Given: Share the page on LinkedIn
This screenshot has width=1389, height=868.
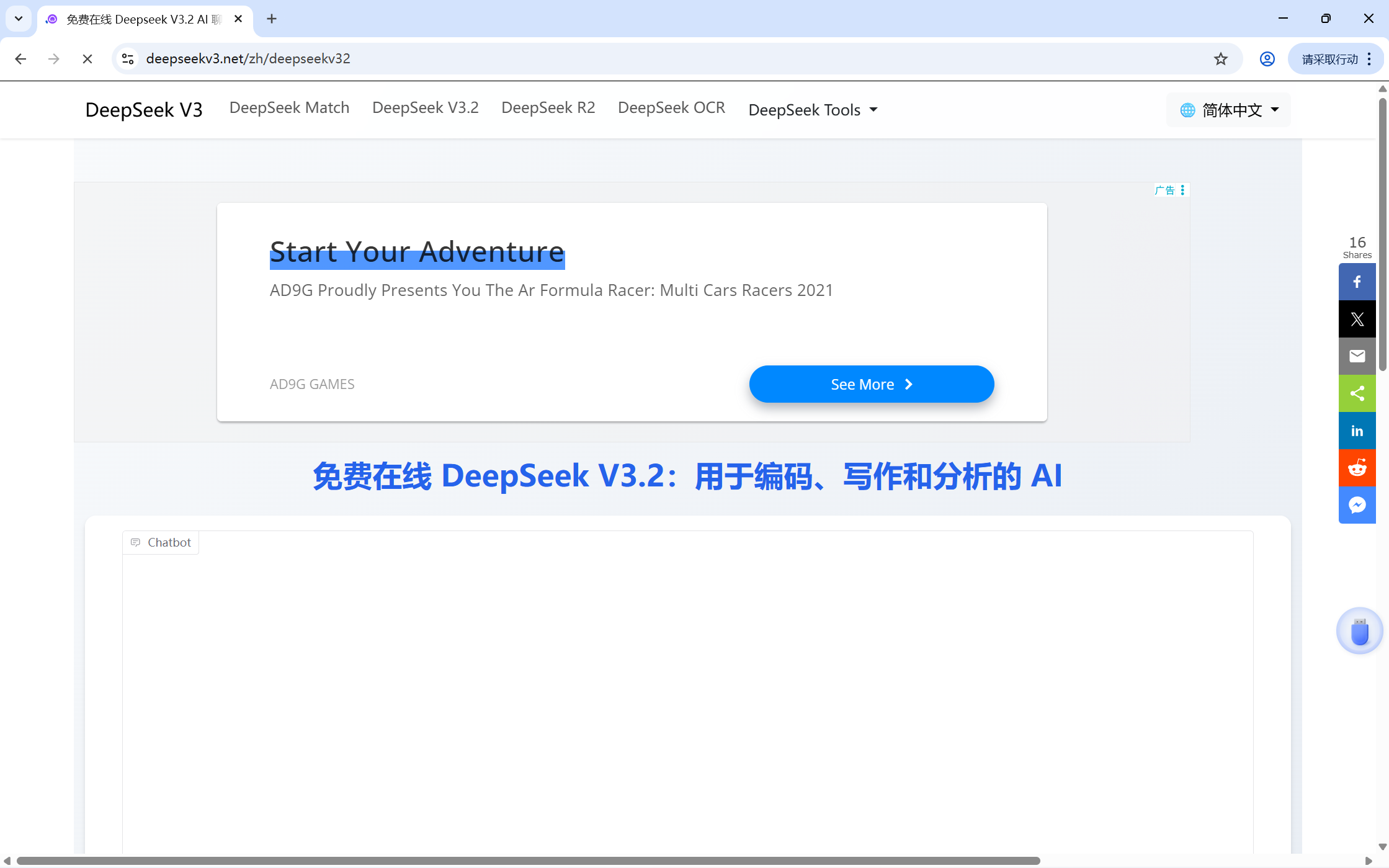Looking at the screenshot, I should [1357, 431].
